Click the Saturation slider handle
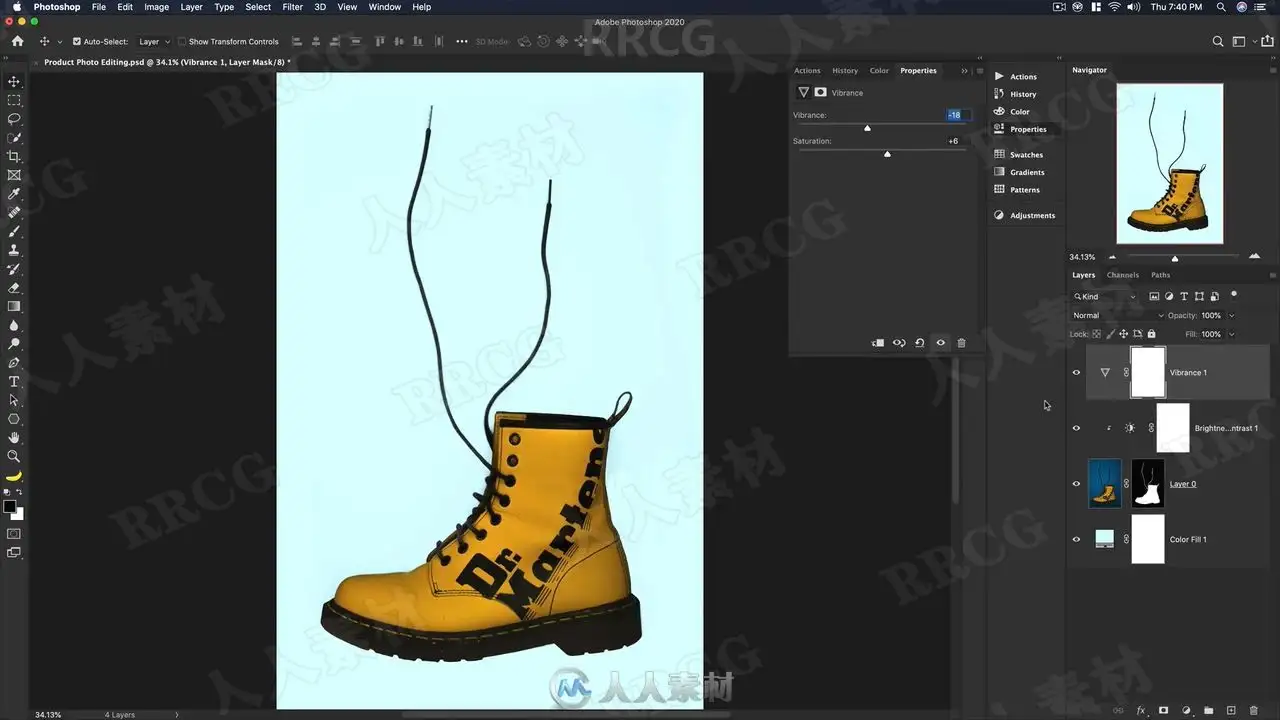The height and width of the screenshot is (720, 1280). point(887,154)
